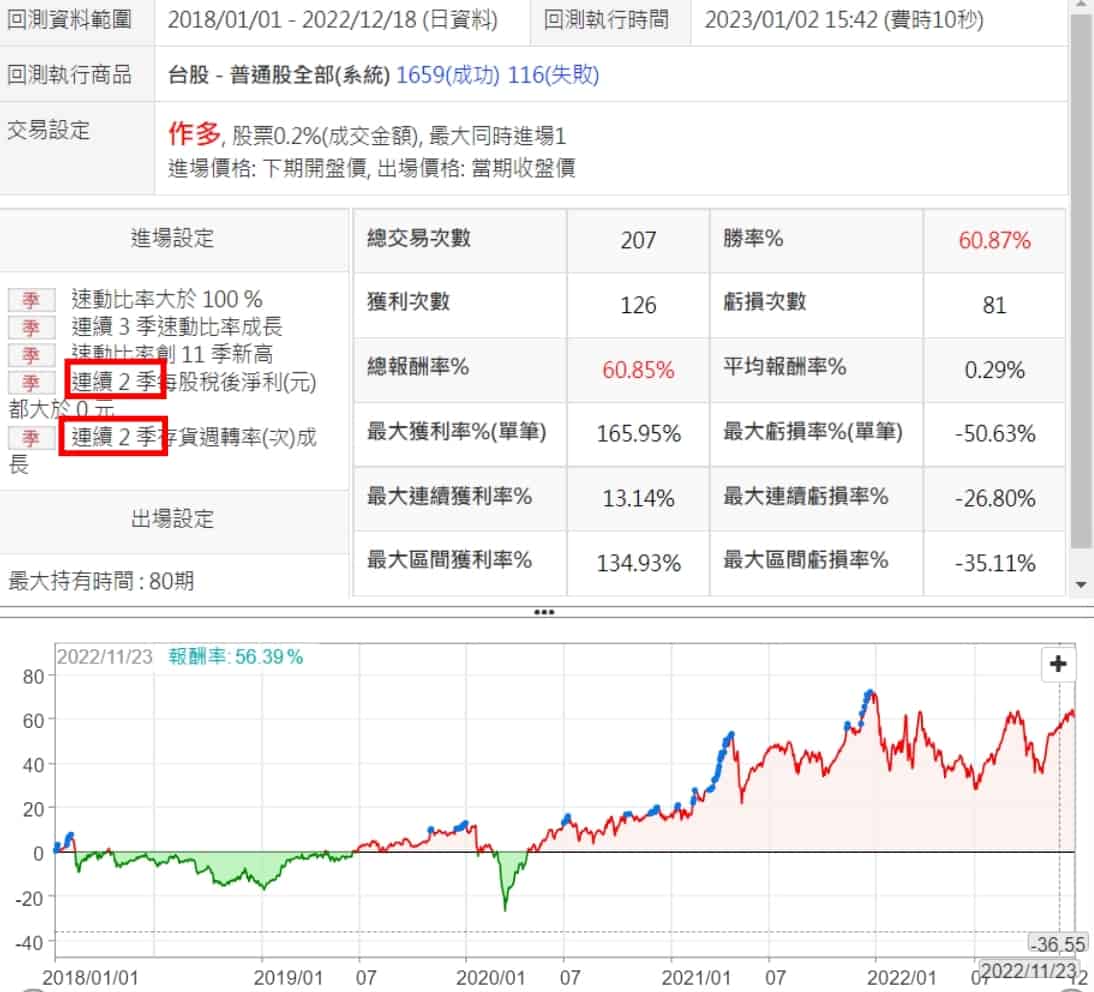Click the 季 badge next to 連續 3 季速動比率成長

pos(31,327)
